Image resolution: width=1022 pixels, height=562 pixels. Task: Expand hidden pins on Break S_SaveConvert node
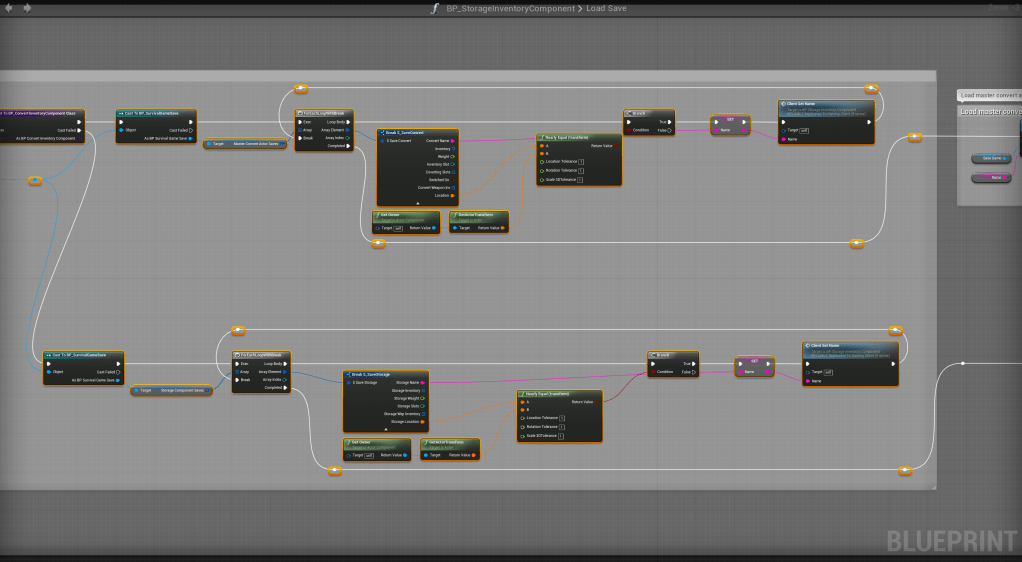[x=417, y=202]
